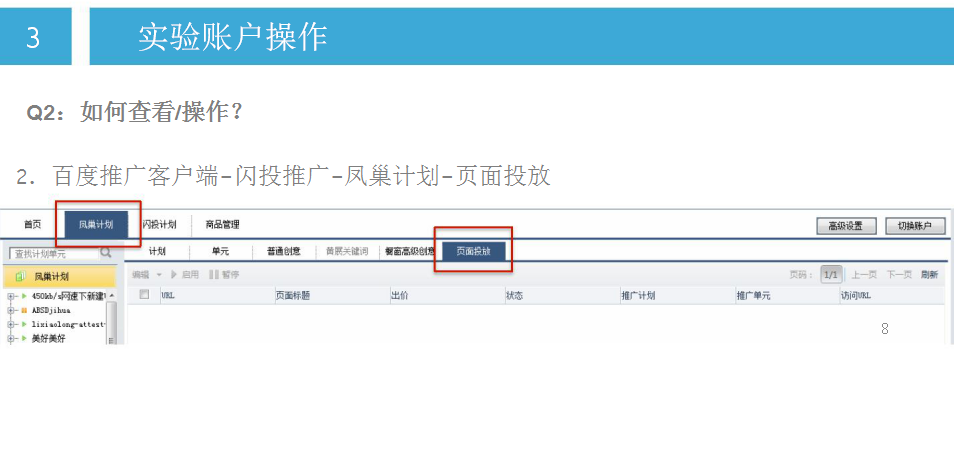Expand the 美好美好 plan node

(x=11, y=339)
